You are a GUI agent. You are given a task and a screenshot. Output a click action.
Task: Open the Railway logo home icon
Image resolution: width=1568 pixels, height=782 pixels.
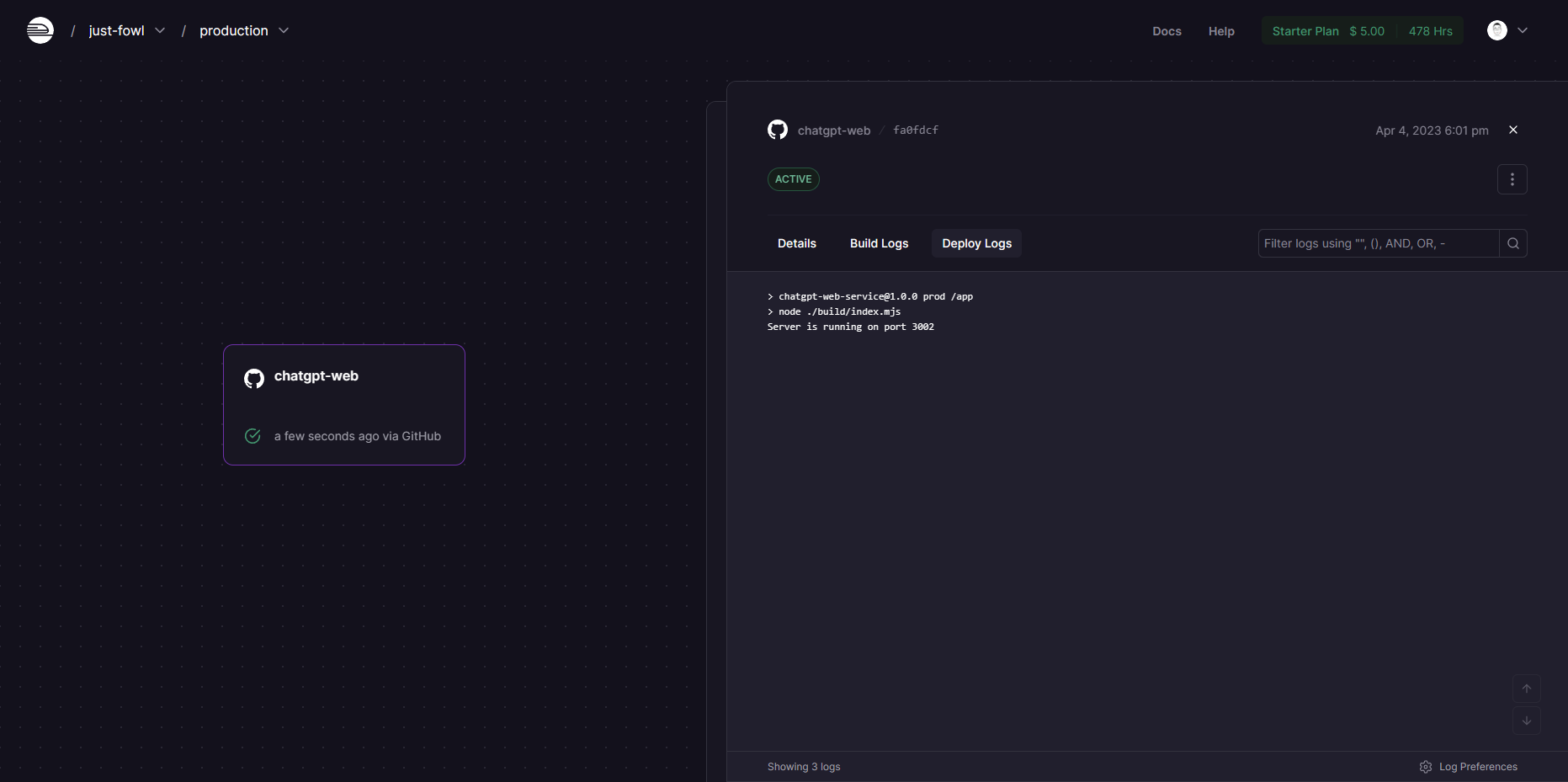click(x=40, y=30)
